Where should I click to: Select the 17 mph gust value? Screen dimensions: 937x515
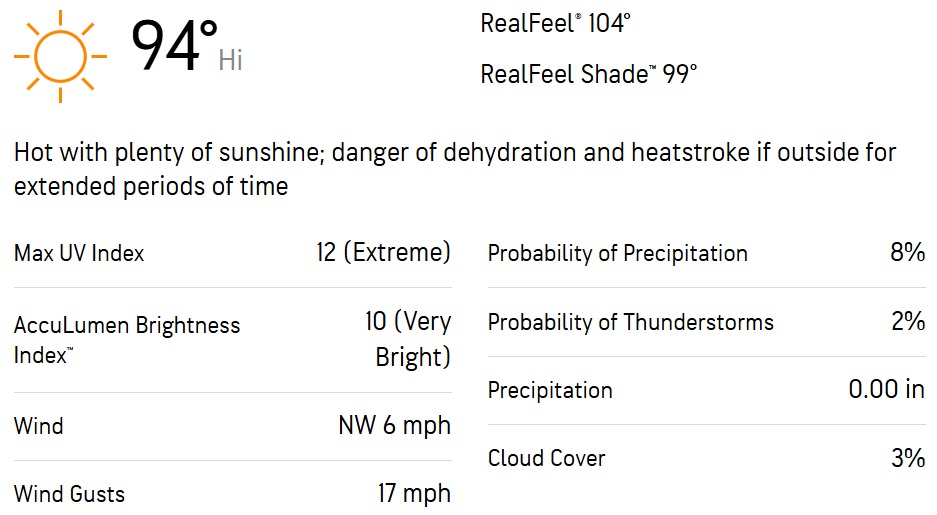coord(414,493)
